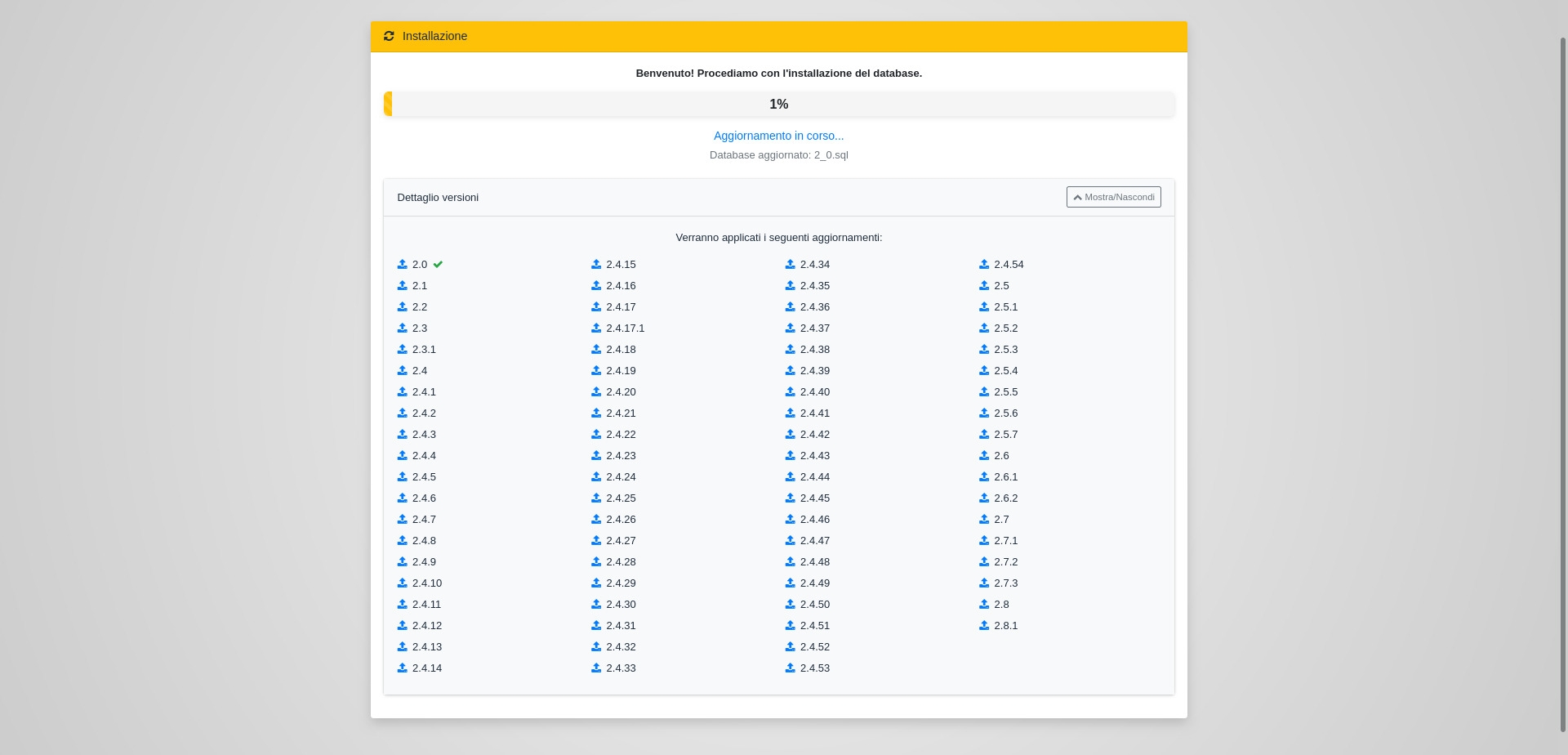Select the version 2.5 list entry
The height and width of the screenshot is (755, 1568).
pos(1001,286)
